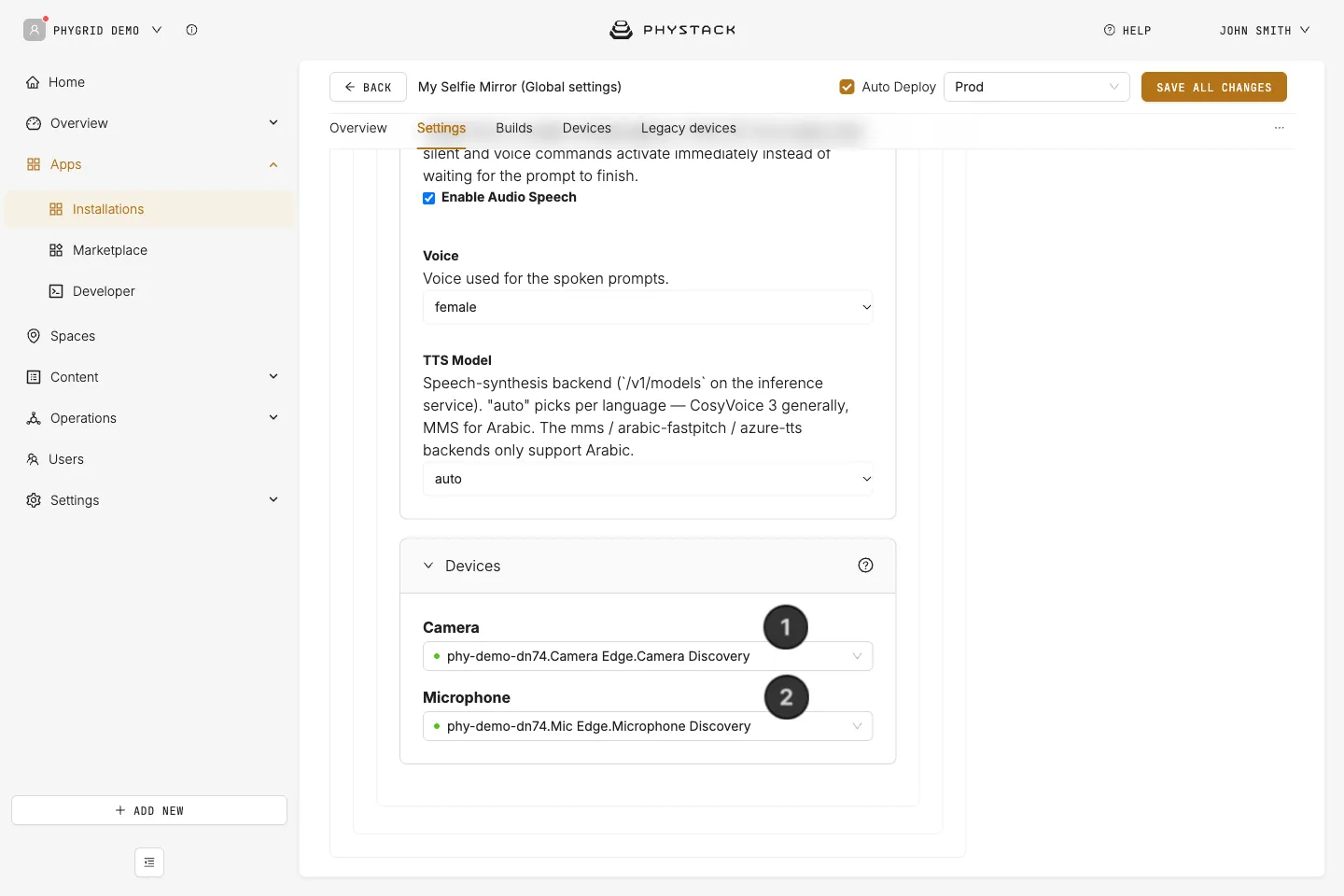Uncheck Enable Audio Speech
The height and width of the screenshot is (896, 1344).
(429, 198)
